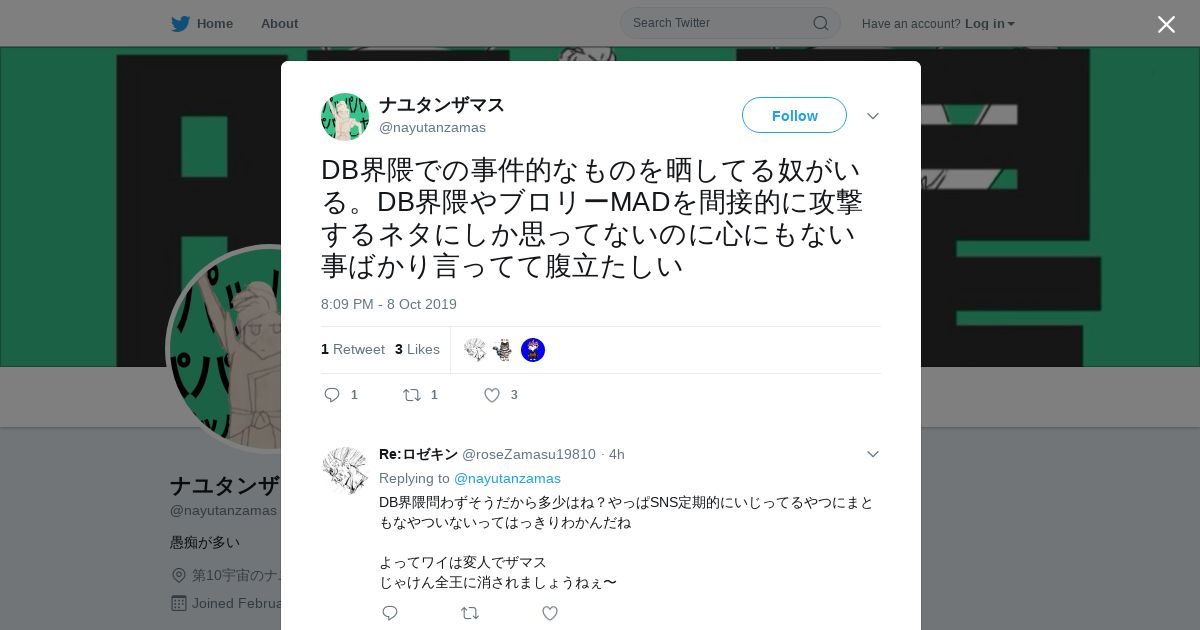Viewport: 1200px width, 630px height.
Task: Open blue avatar of third liker
Action: pyautogui.click(x=533, y=350)
